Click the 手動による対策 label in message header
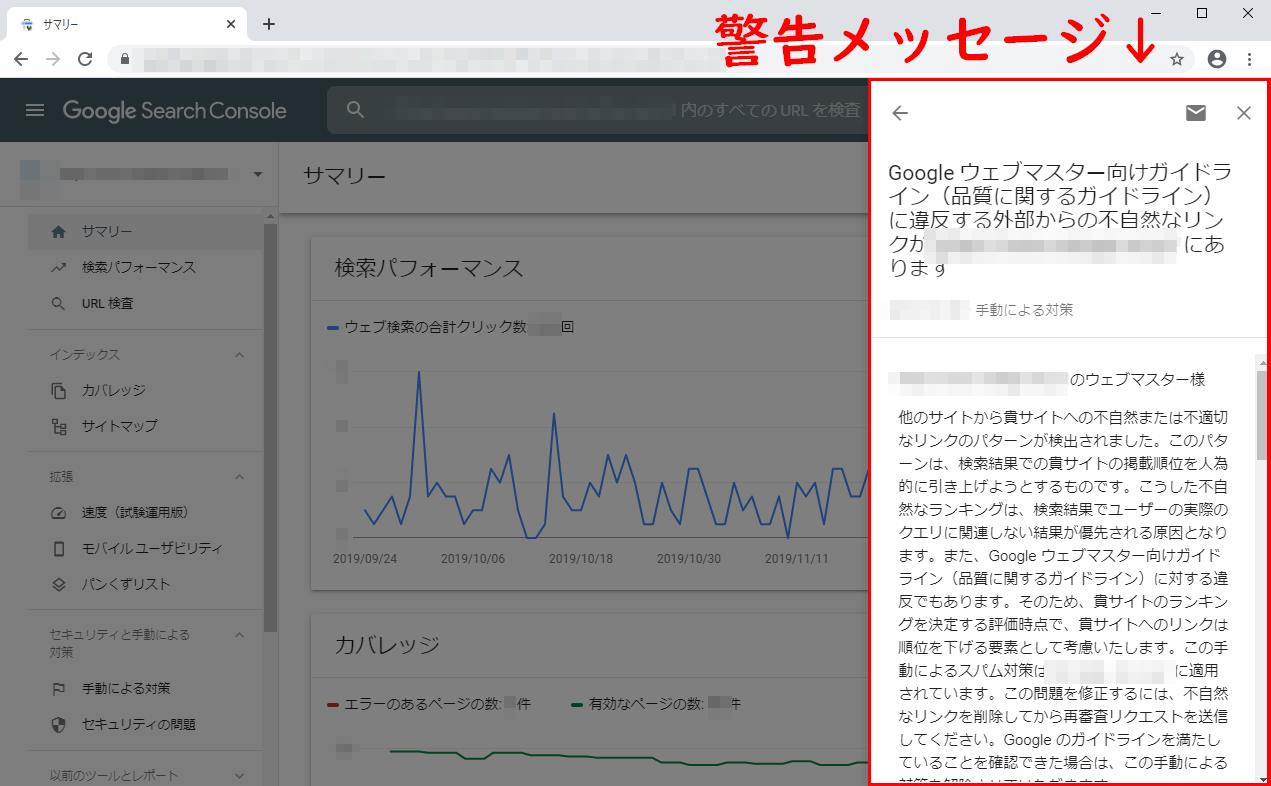The width and height of the screenshot is (1271, 786). [x=1025, y=310]
